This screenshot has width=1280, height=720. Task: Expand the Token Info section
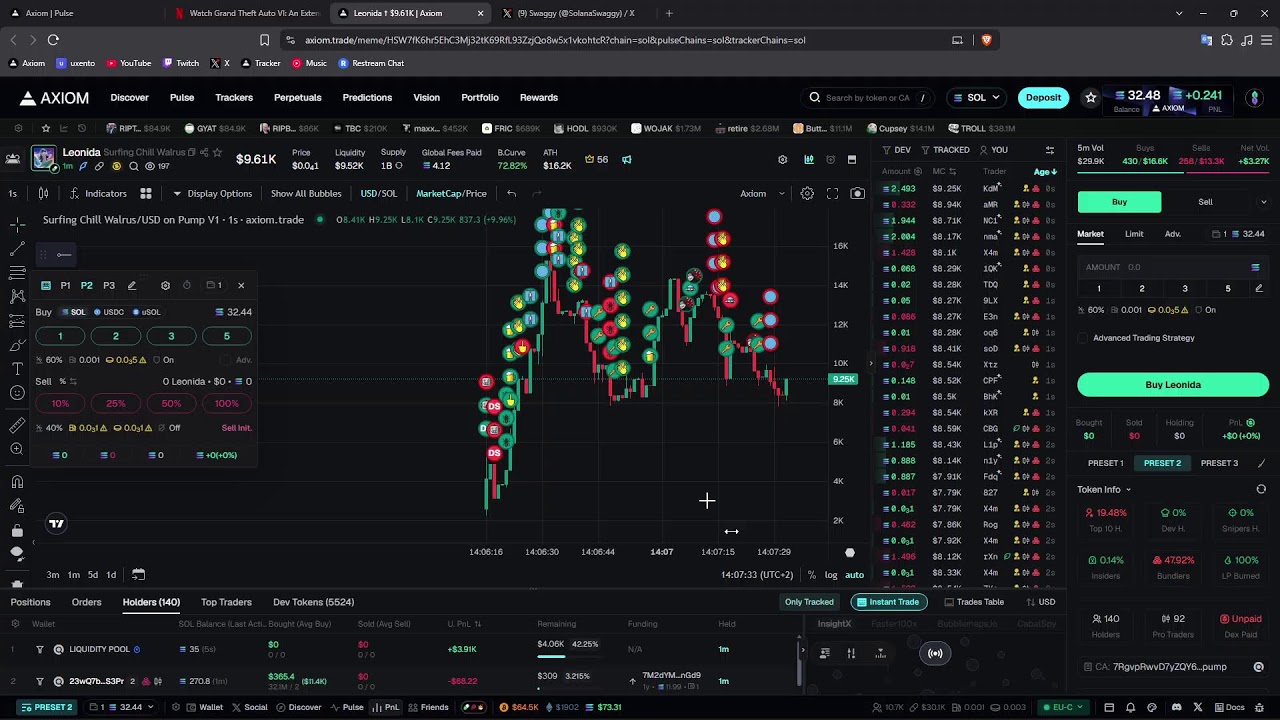pyautogui.click(x=1104, y=489)
